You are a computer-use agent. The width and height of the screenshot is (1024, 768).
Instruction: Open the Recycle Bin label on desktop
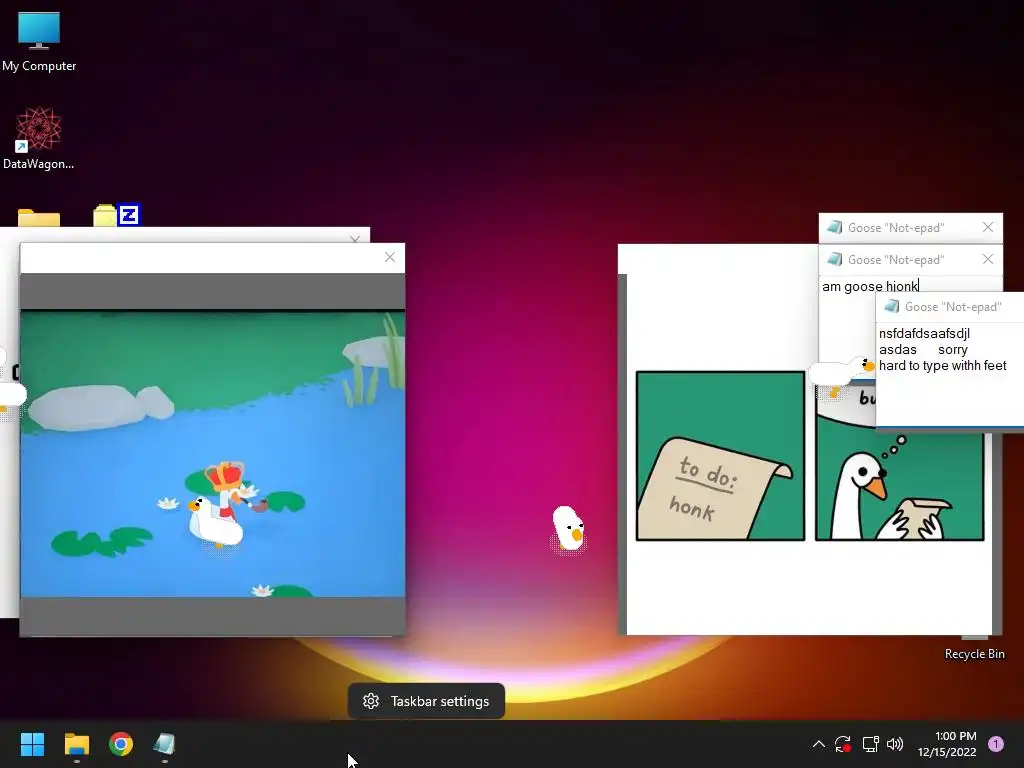point(974,654)
